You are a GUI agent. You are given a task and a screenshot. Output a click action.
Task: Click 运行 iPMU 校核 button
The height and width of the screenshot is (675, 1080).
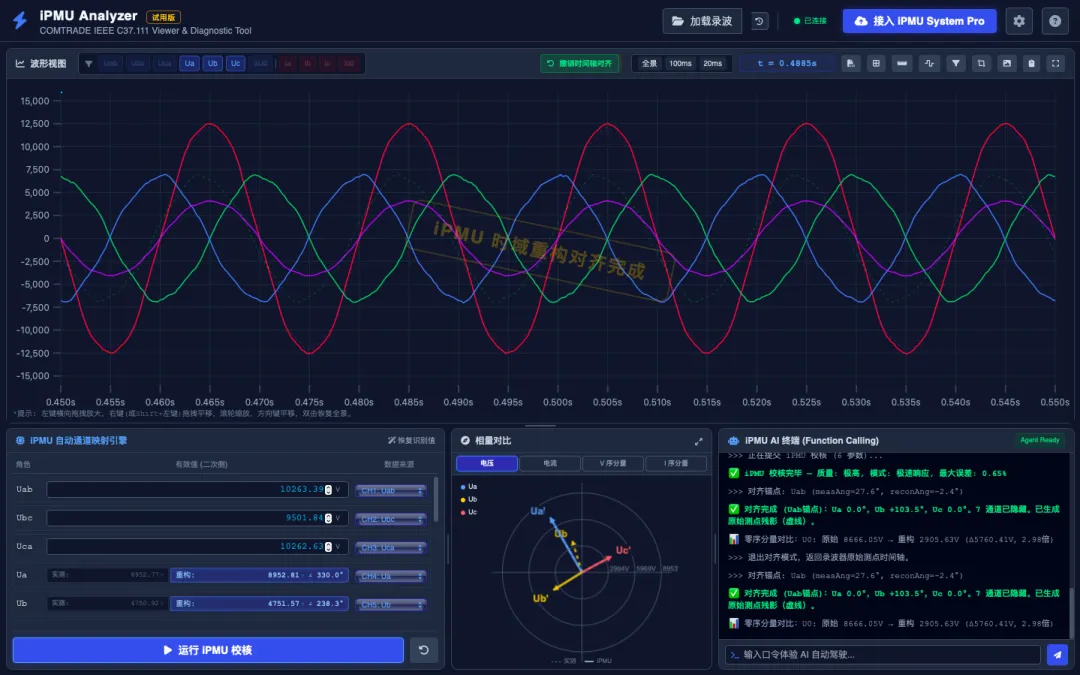pyautogui.click(x=208, y=650)
